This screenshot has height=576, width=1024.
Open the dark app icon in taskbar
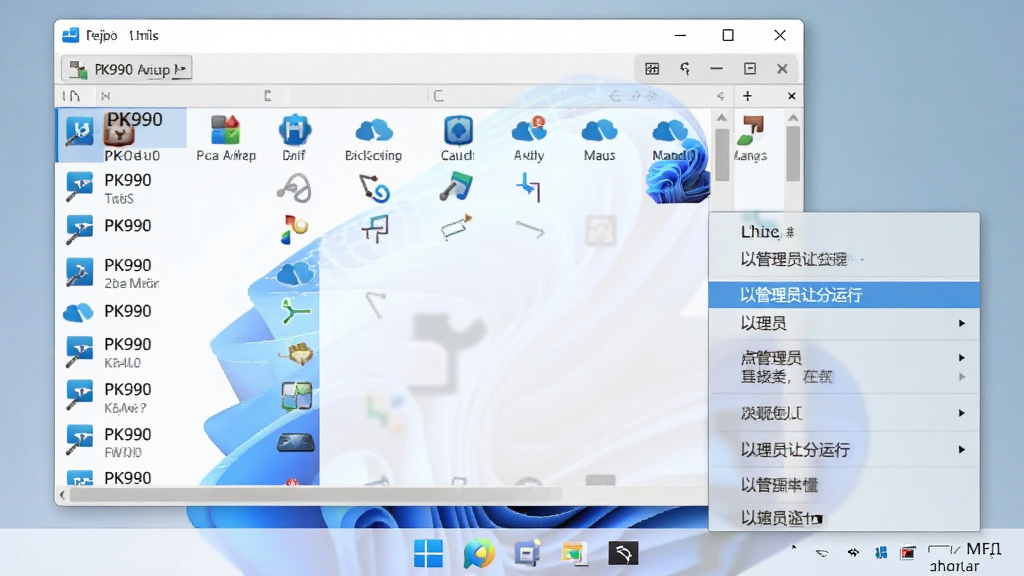623,554
